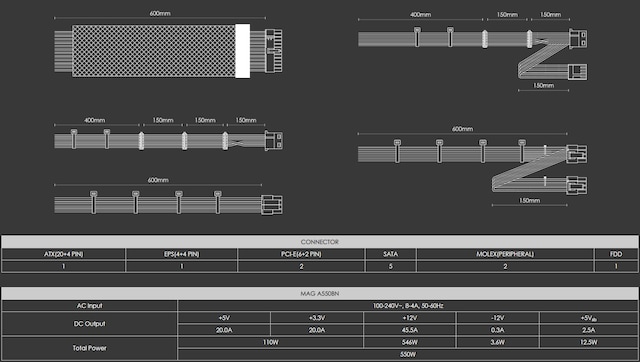640x362 pixels.
Task: Select the ATX(20+4 PIN) column header
Action: pyautogui.click(x=63, y=254)
